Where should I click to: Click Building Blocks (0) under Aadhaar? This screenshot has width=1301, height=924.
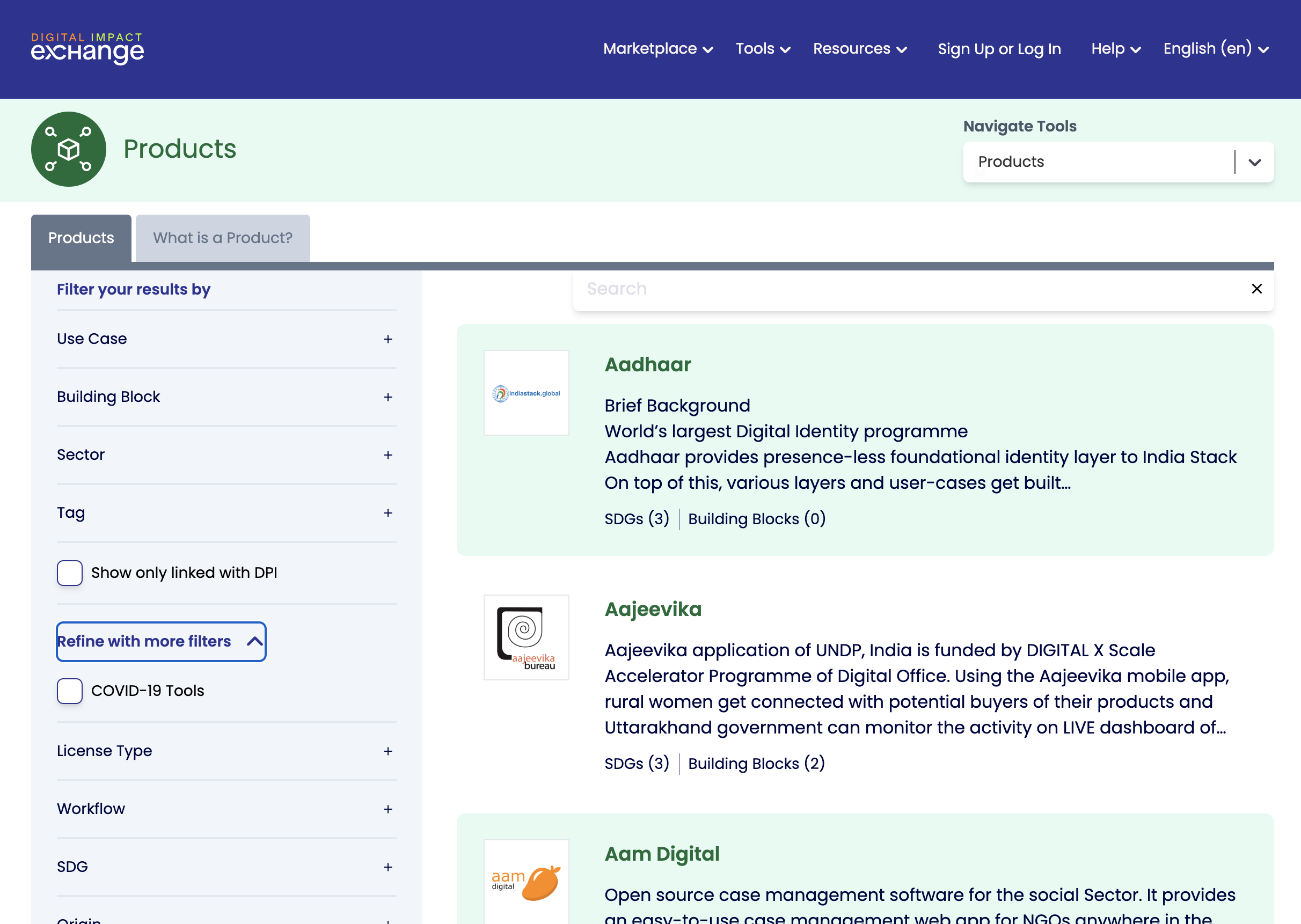[757, 519]
